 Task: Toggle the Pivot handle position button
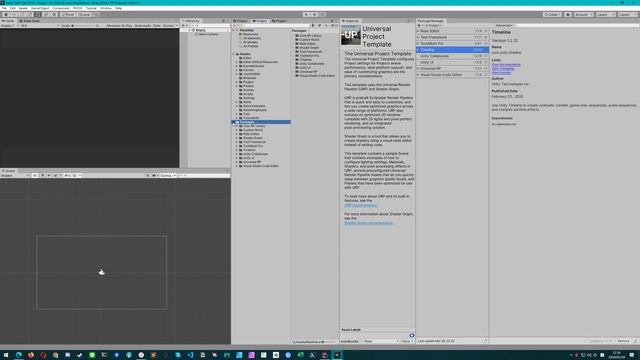pos(68,15)
